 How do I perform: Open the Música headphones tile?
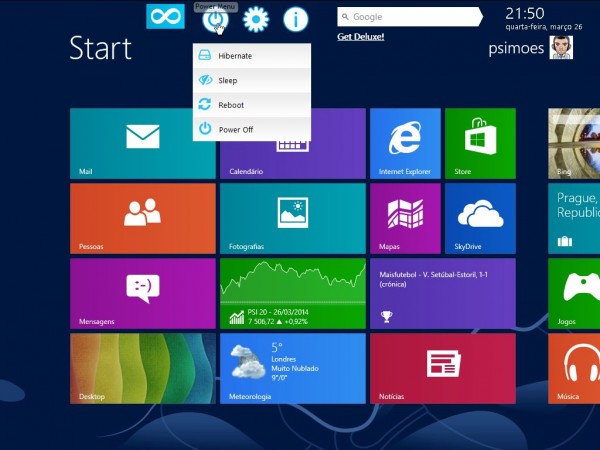(x=574, y=368)
